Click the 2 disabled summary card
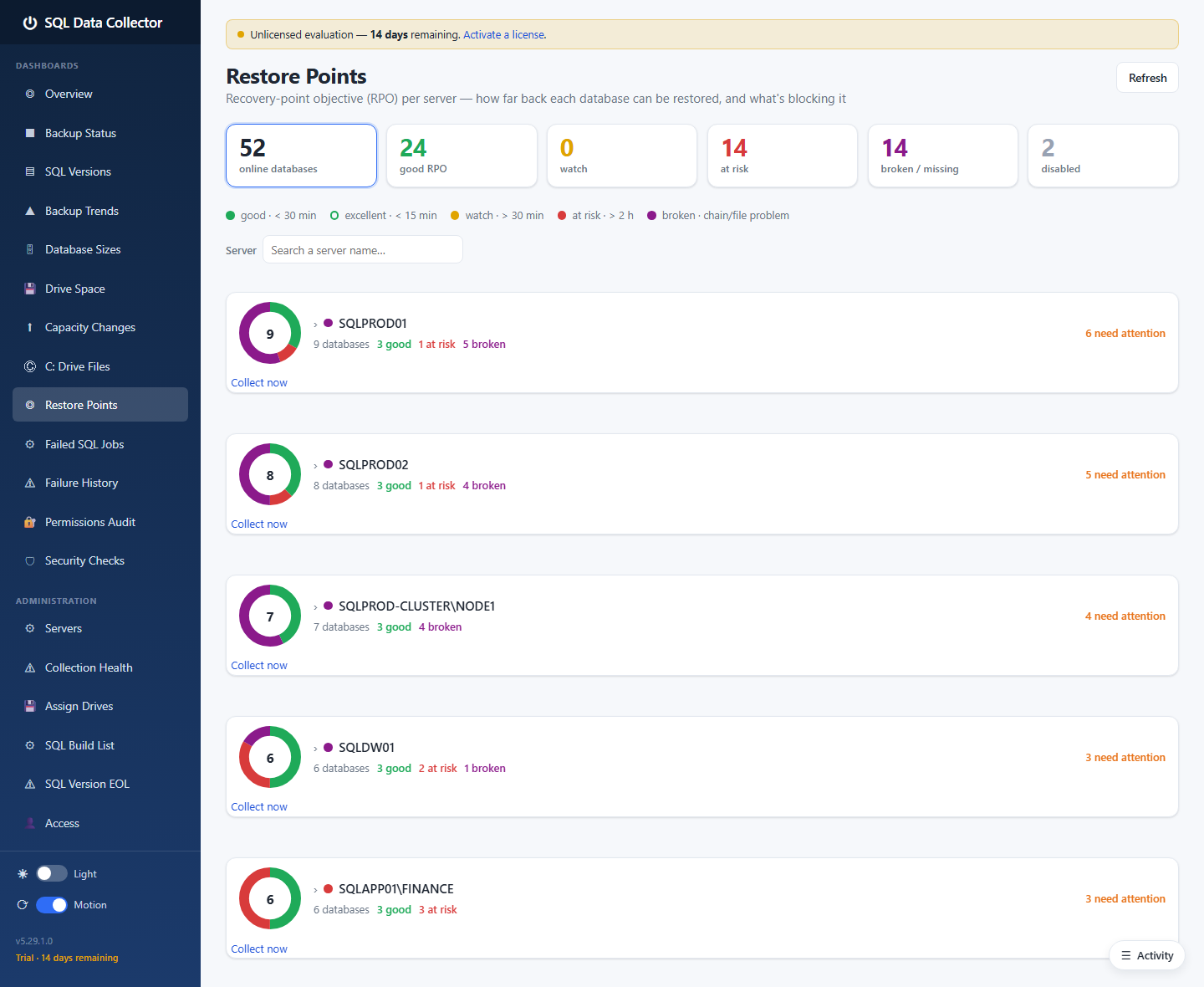The image size is (1204, 987). point(1103,156)
